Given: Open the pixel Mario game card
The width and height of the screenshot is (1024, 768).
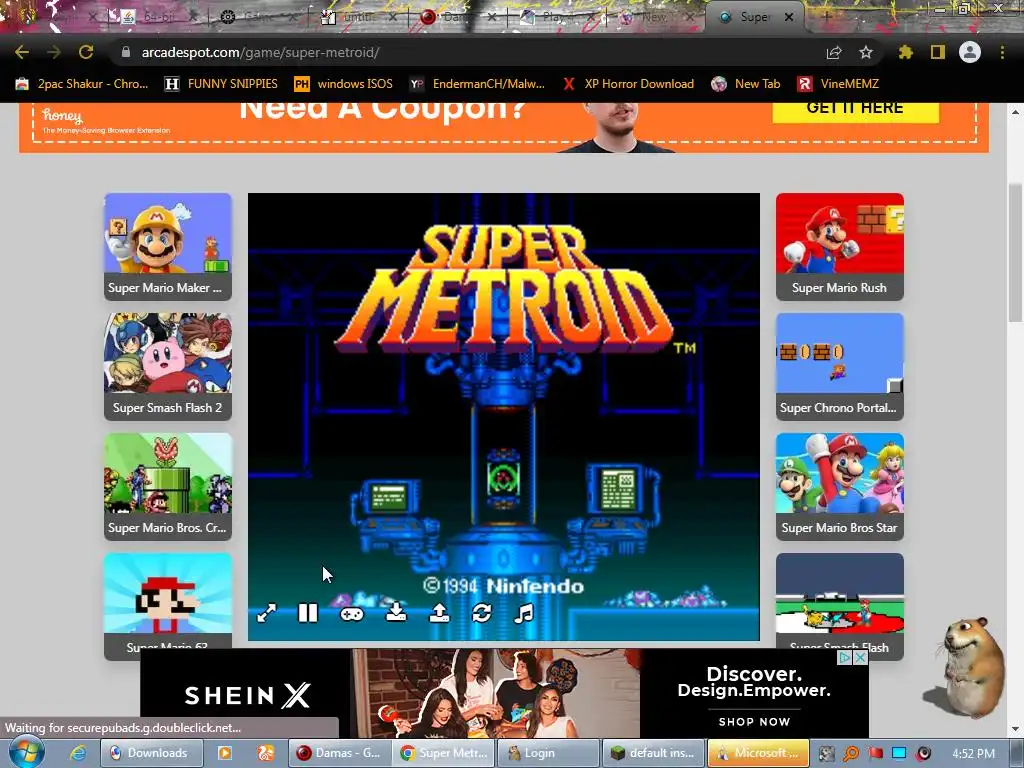Looking at the screenshot, I should tap(168, 607).
